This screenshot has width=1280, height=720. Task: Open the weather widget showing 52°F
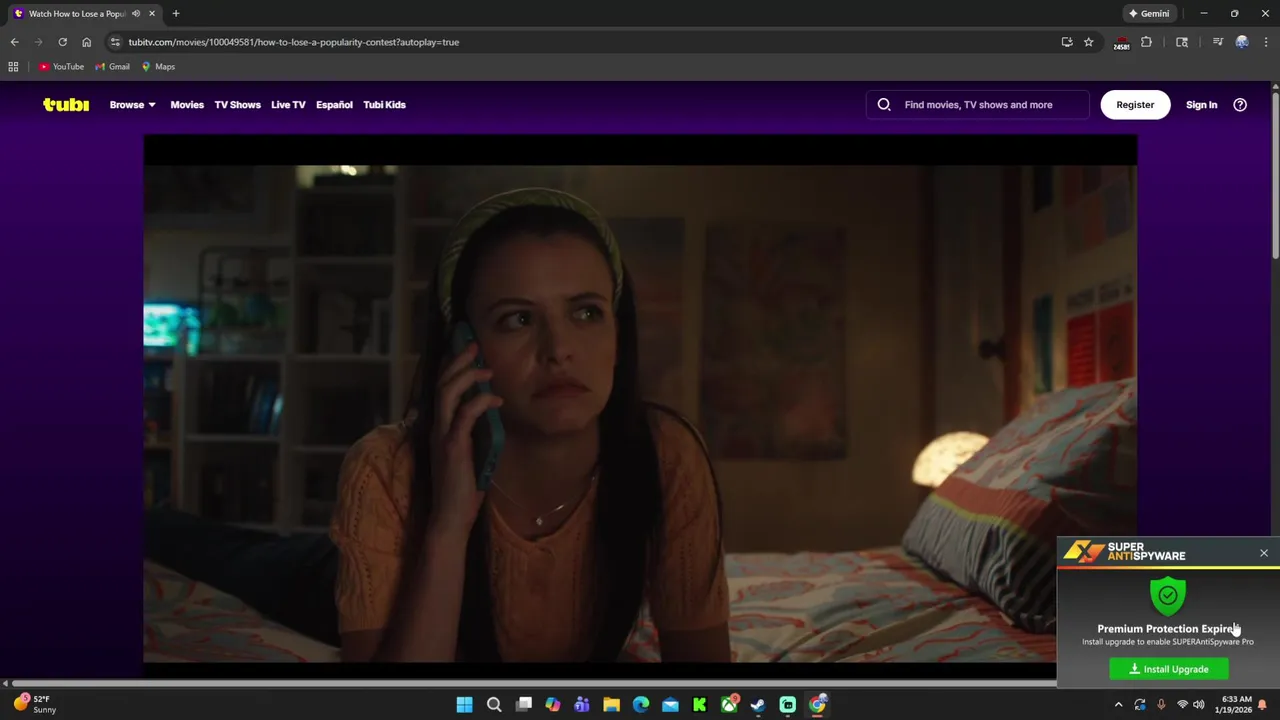[34, 704]
